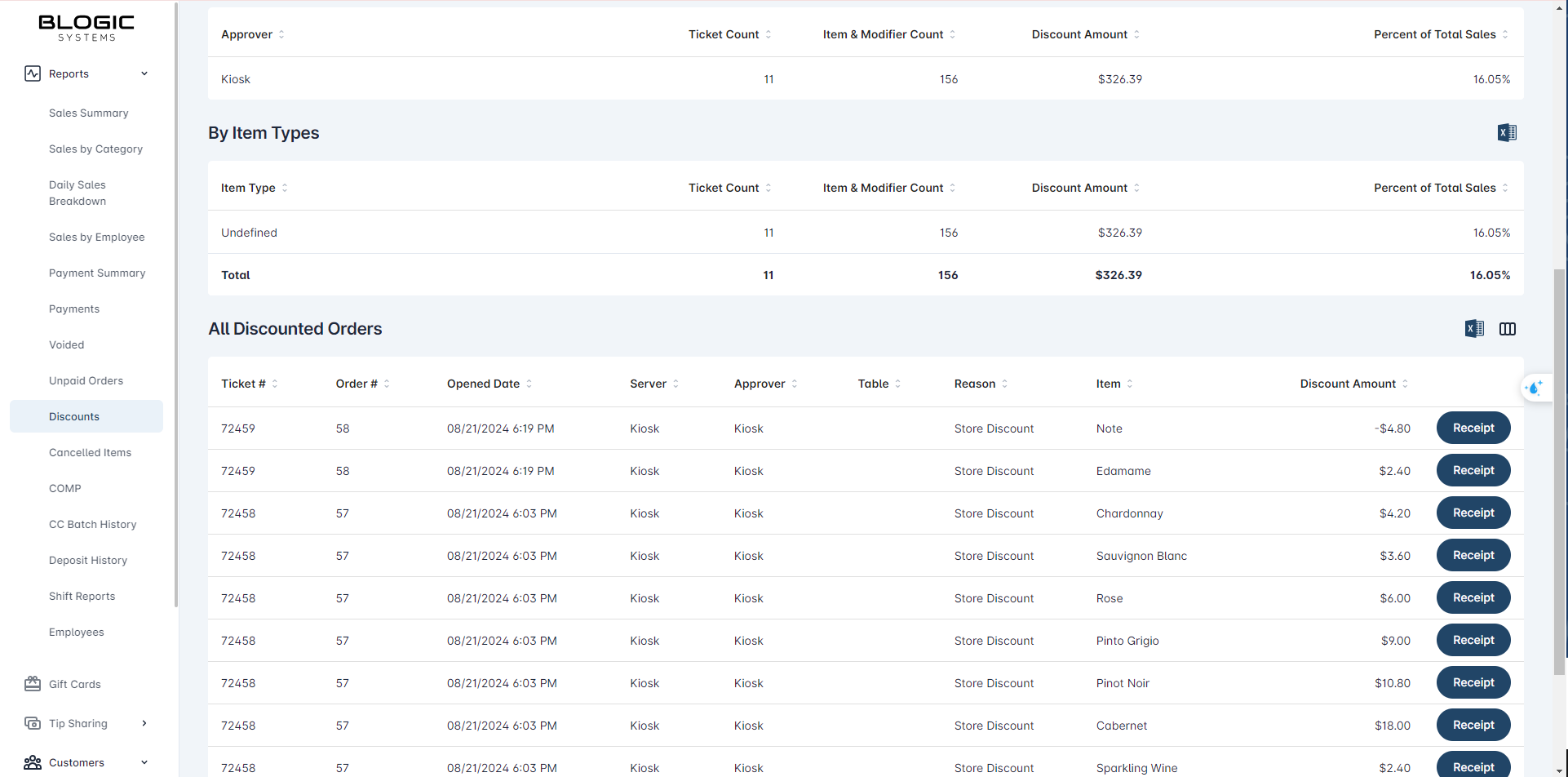Open column chooser for discounted orders
1568x777 pixels.
pos(1508,329)
